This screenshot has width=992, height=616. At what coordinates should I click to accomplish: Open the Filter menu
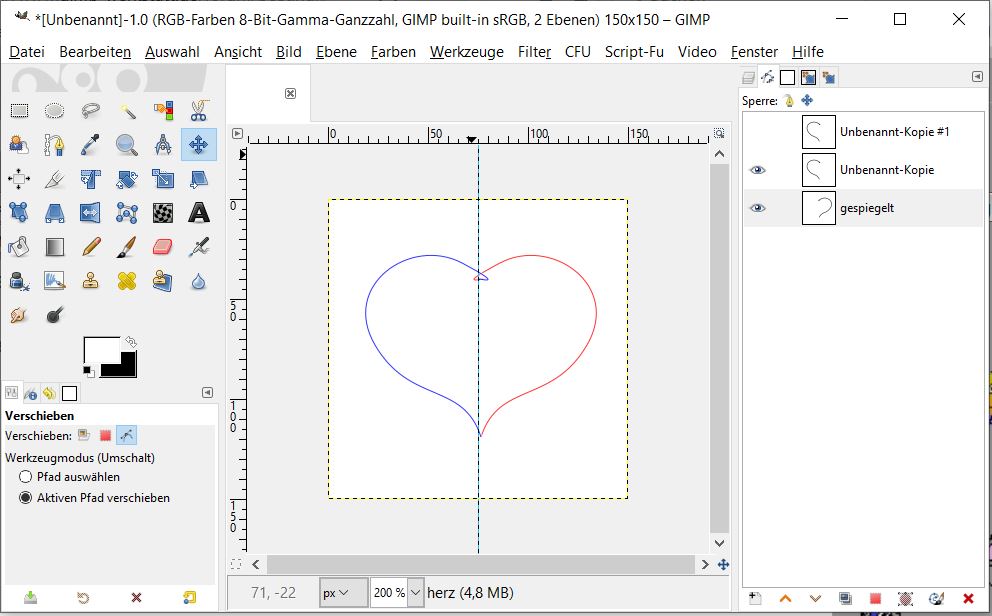[x=534, y=52]
